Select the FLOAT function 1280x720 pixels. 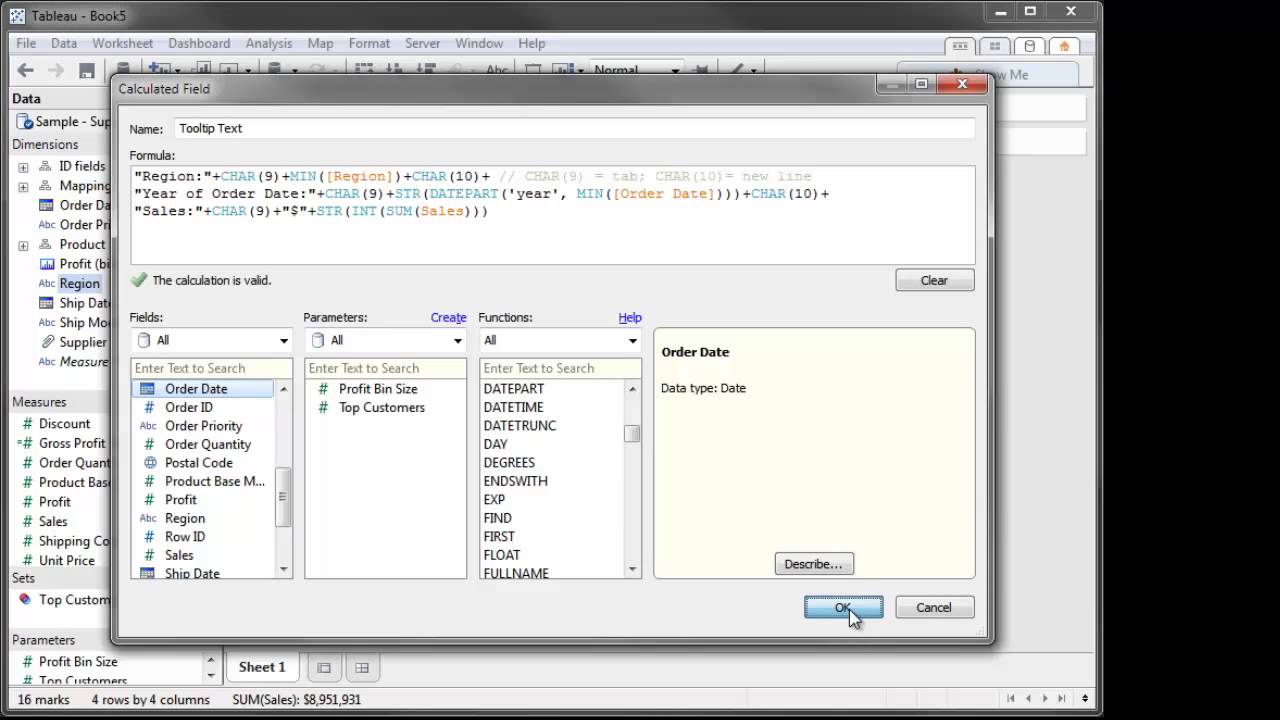click(502, 555)
